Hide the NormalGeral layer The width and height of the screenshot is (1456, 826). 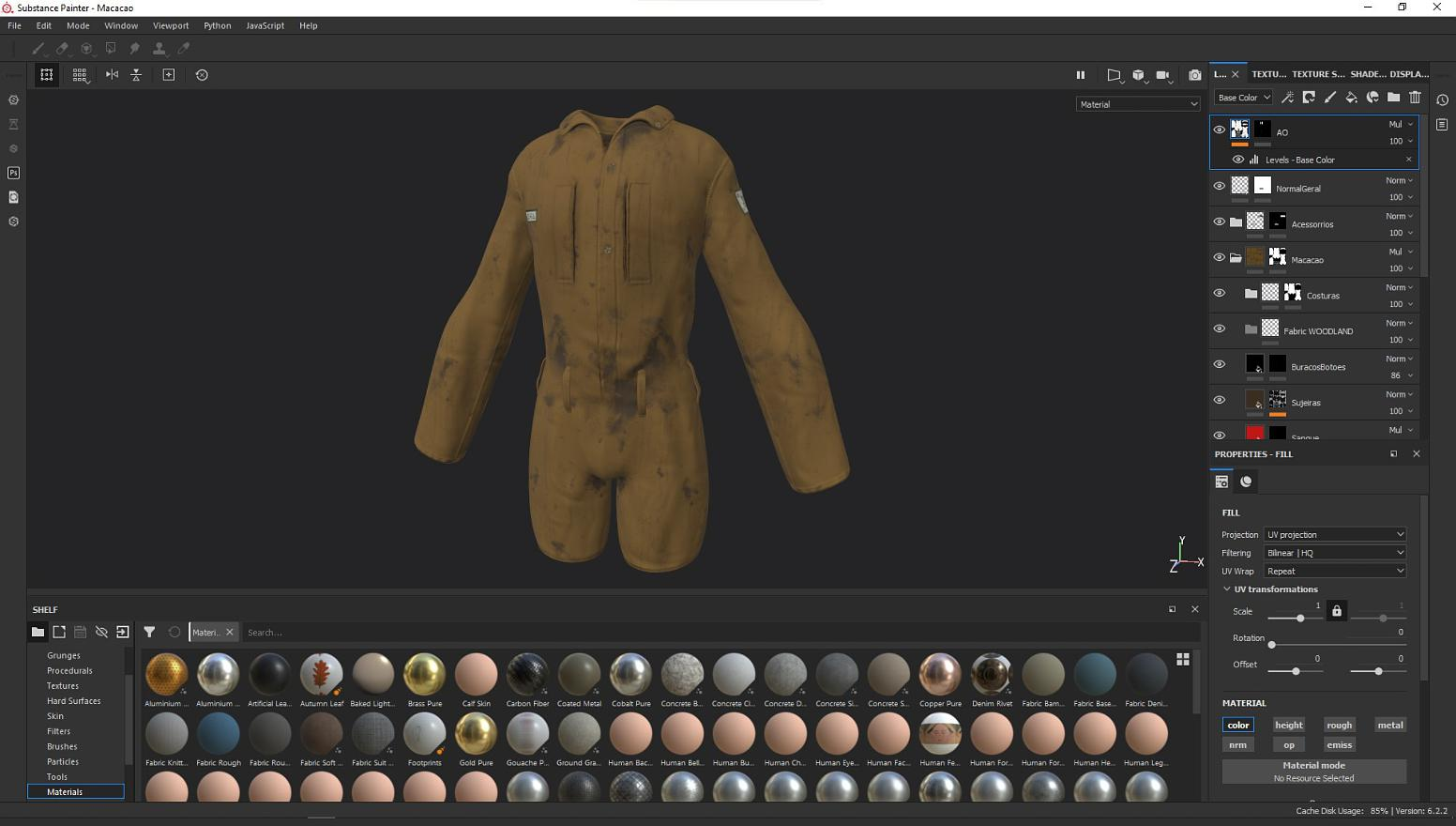[1220, 187]
